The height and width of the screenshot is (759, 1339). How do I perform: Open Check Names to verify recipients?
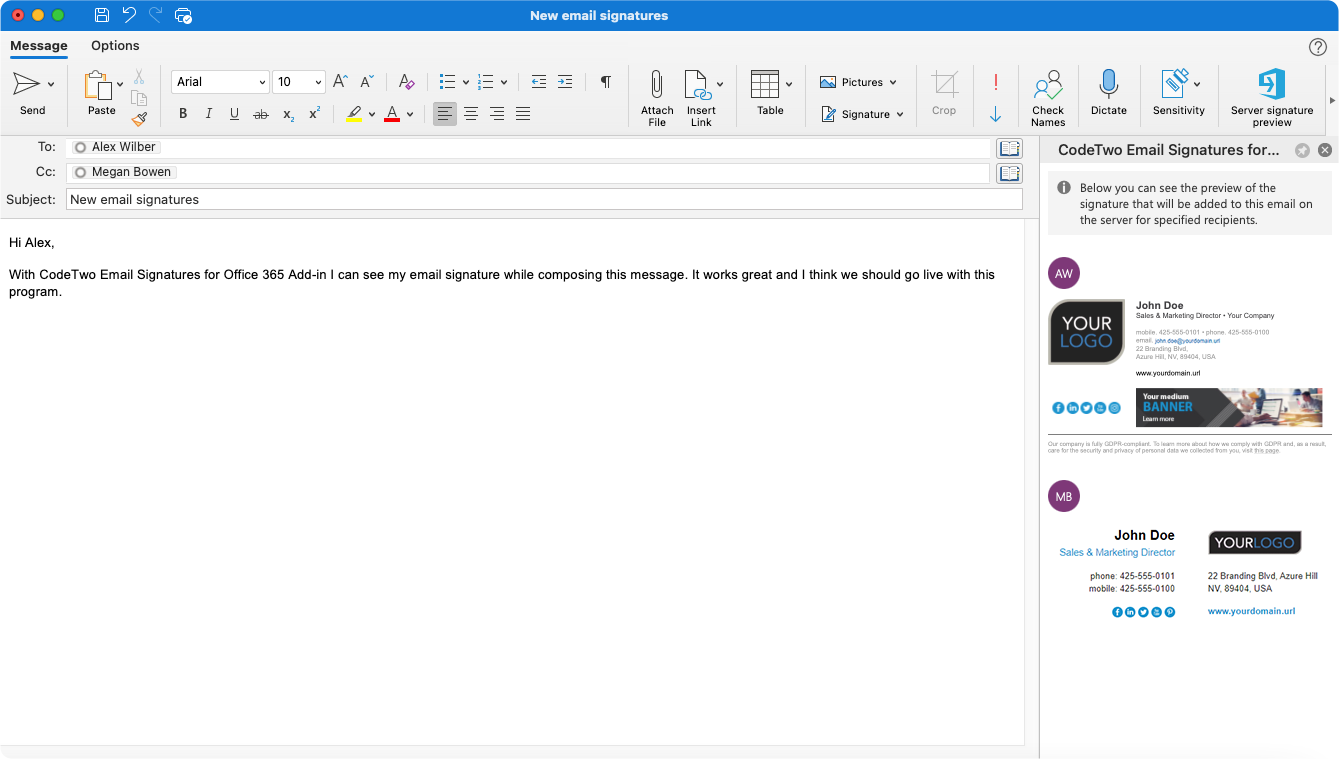tap(1047, 95)
